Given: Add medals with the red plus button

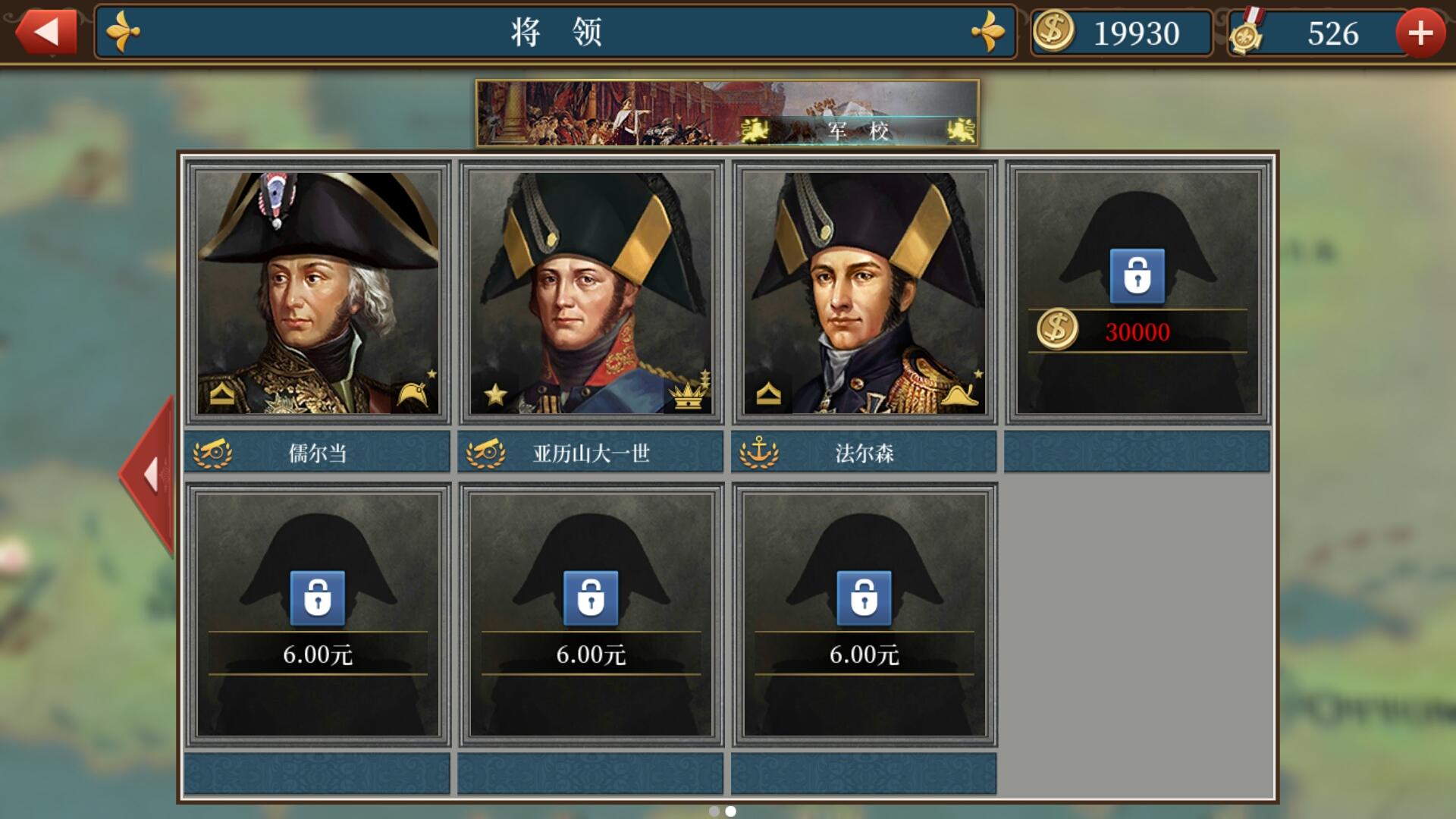Looking at the screenshot, I should coord(1420,33).
